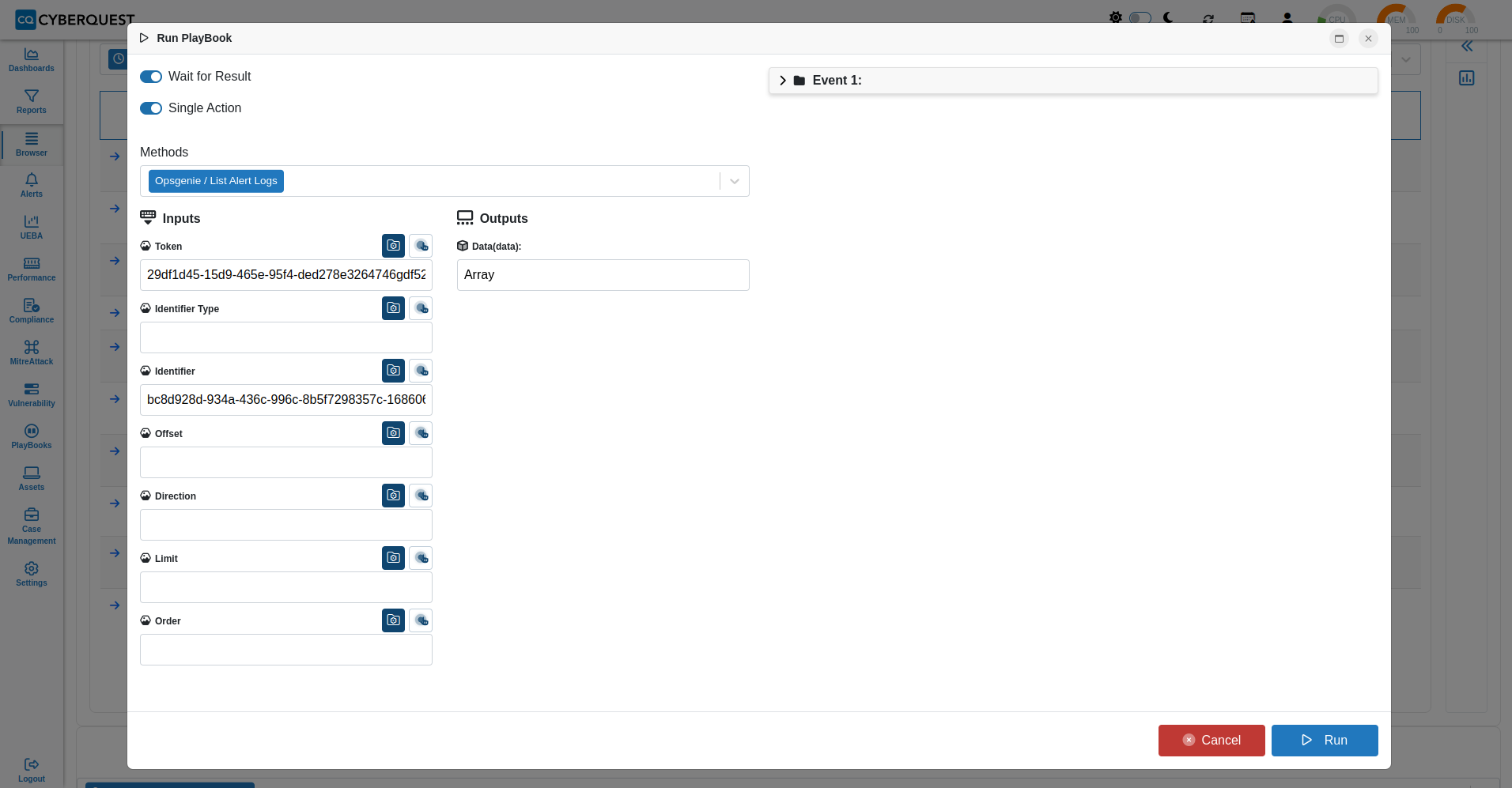Viewport: 1512px width, 788px height.
Task: Focus the Identifier Type input field
Action: [286, 337]
